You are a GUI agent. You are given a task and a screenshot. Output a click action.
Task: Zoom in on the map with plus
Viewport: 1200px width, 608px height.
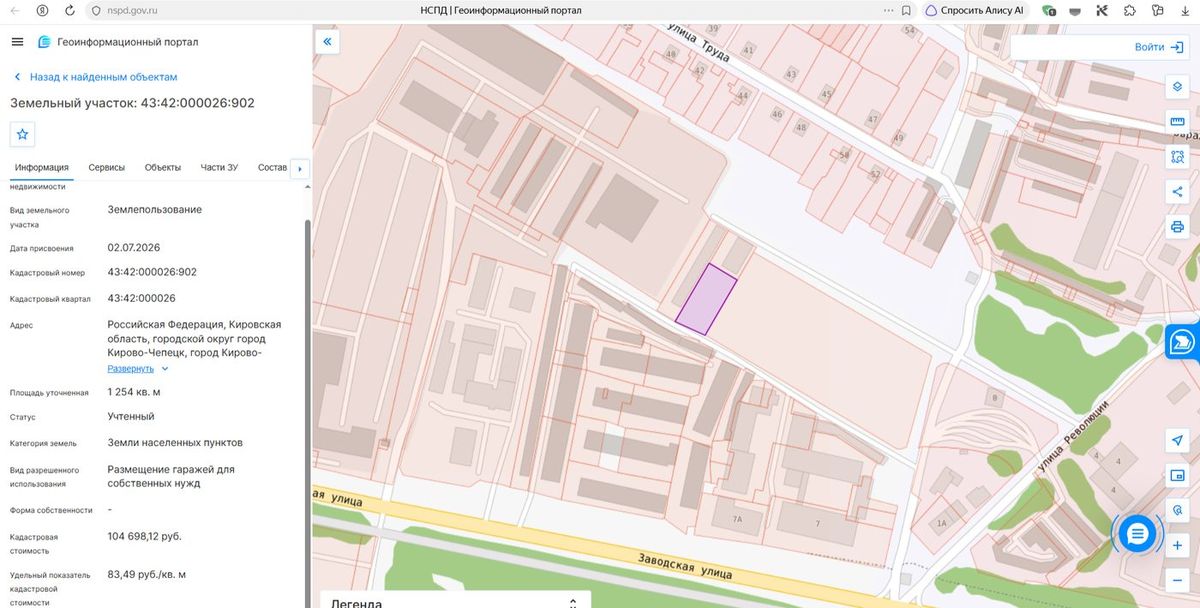[x=1177, y=545]
